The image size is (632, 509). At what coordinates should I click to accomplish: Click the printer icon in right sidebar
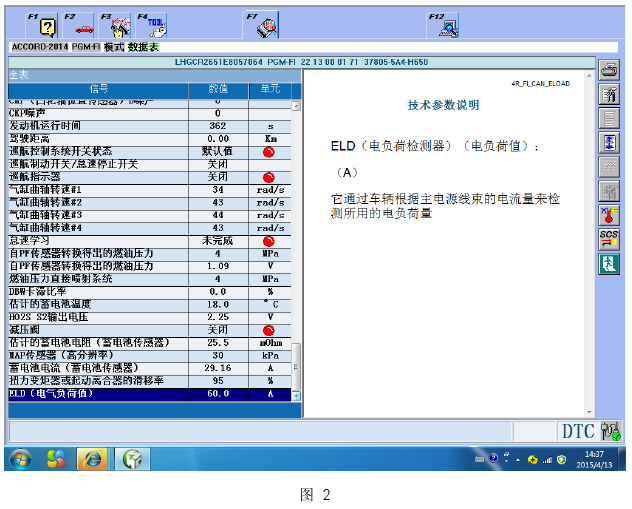609,71
